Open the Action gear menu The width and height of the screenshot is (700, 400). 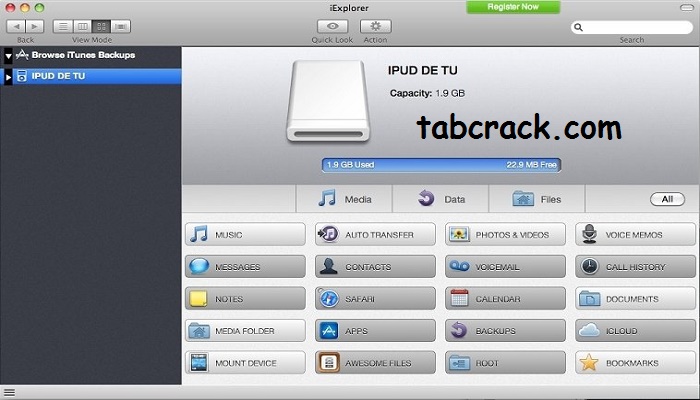tap(375, 26)
